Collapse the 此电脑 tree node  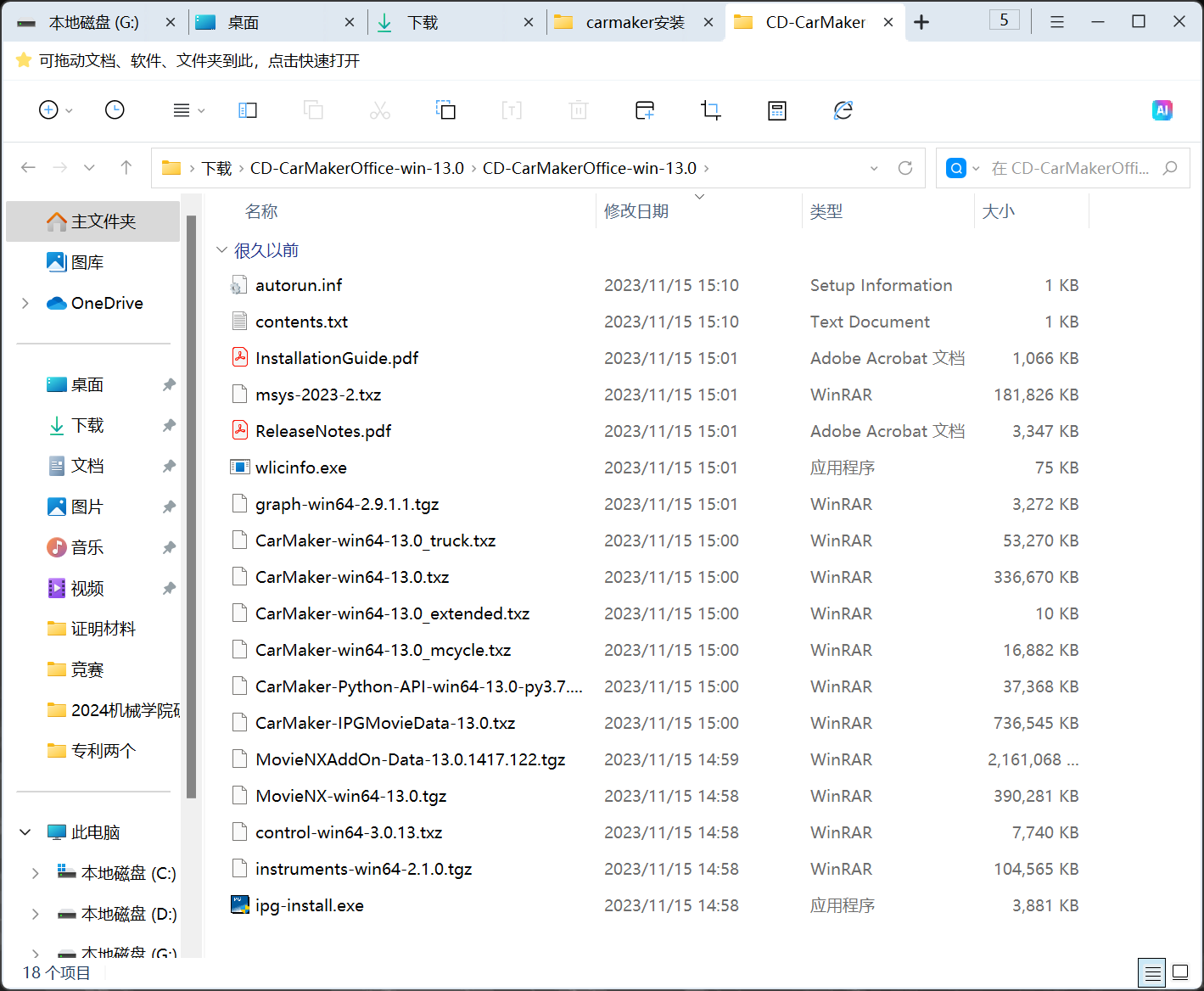(25, 832)
